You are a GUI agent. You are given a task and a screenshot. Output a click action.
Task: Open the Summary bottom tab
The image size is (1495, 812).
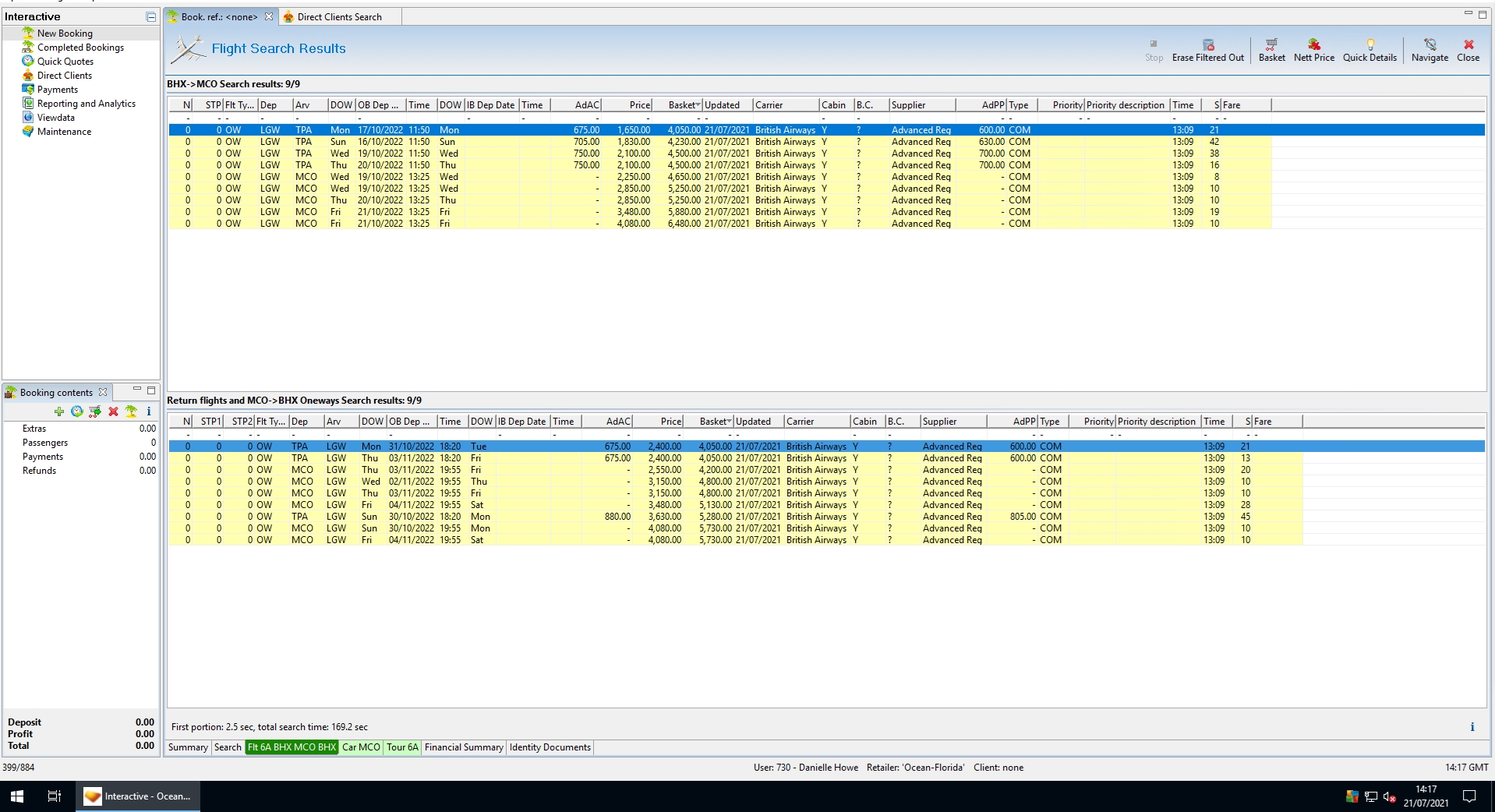pos(188,747)
